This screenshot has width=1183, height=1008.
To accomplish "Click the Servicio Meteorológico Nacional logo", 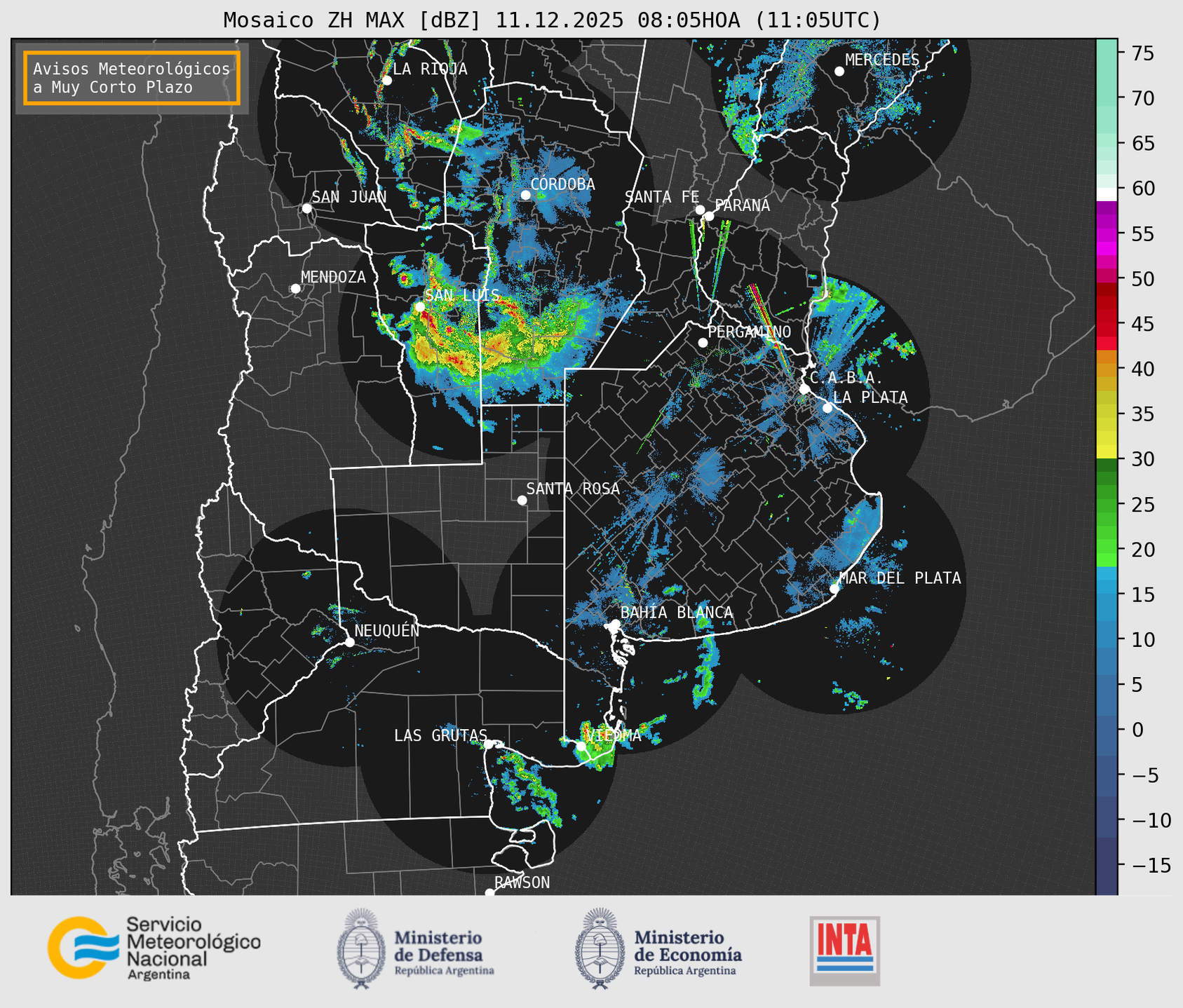I will (x=154, y=948).
